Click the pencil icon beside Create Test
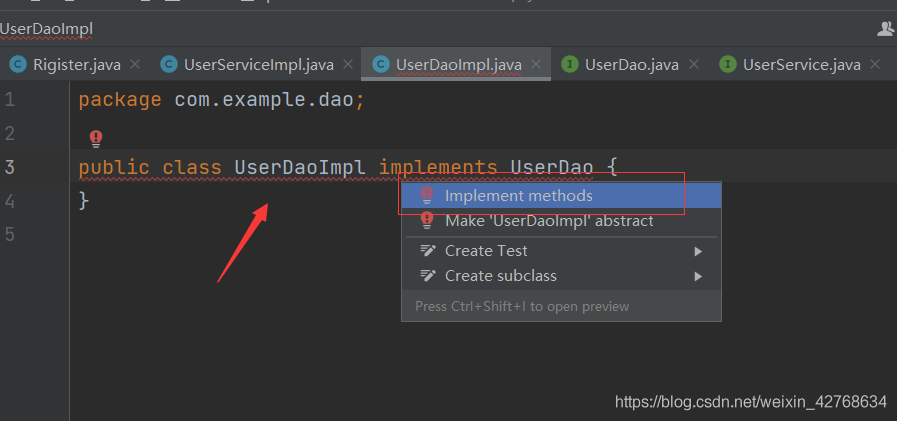 tap(428, 251)
